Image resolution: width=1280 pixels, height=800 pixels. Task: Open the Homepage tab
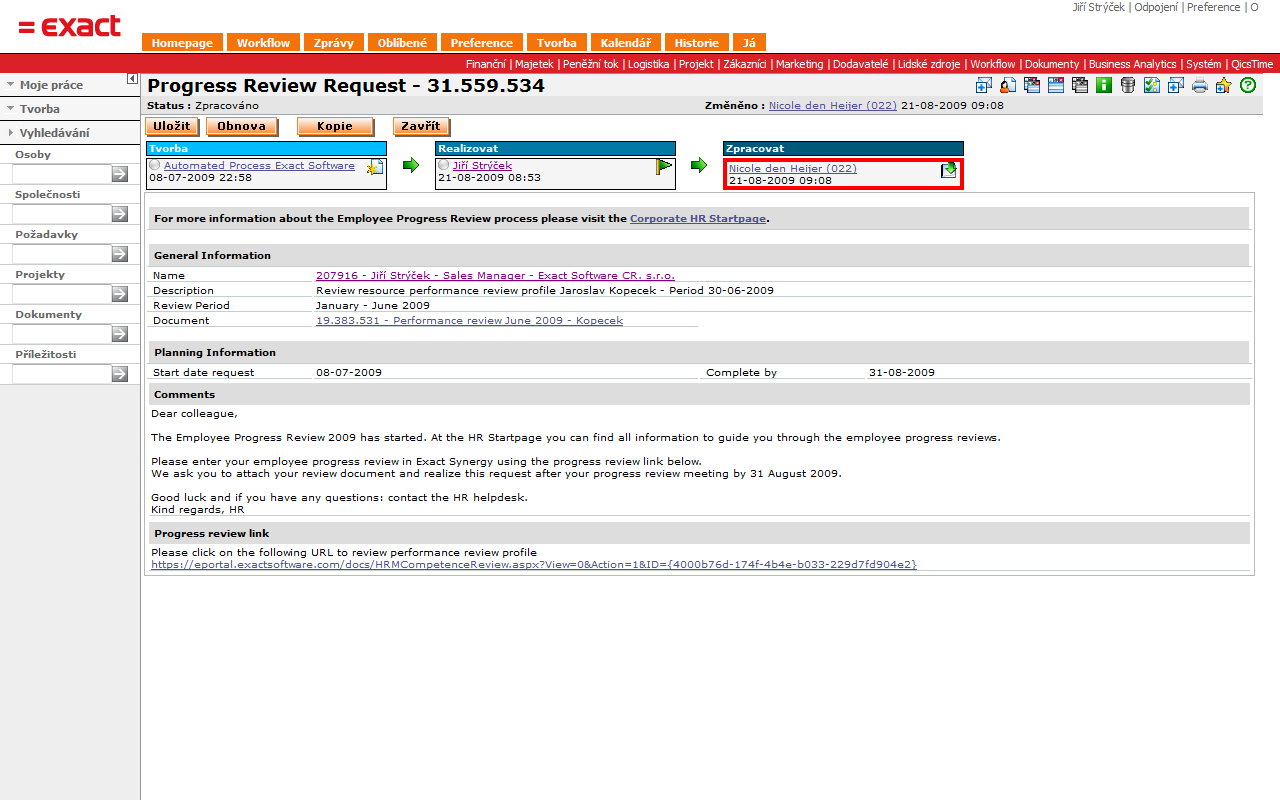coord(182,43)
